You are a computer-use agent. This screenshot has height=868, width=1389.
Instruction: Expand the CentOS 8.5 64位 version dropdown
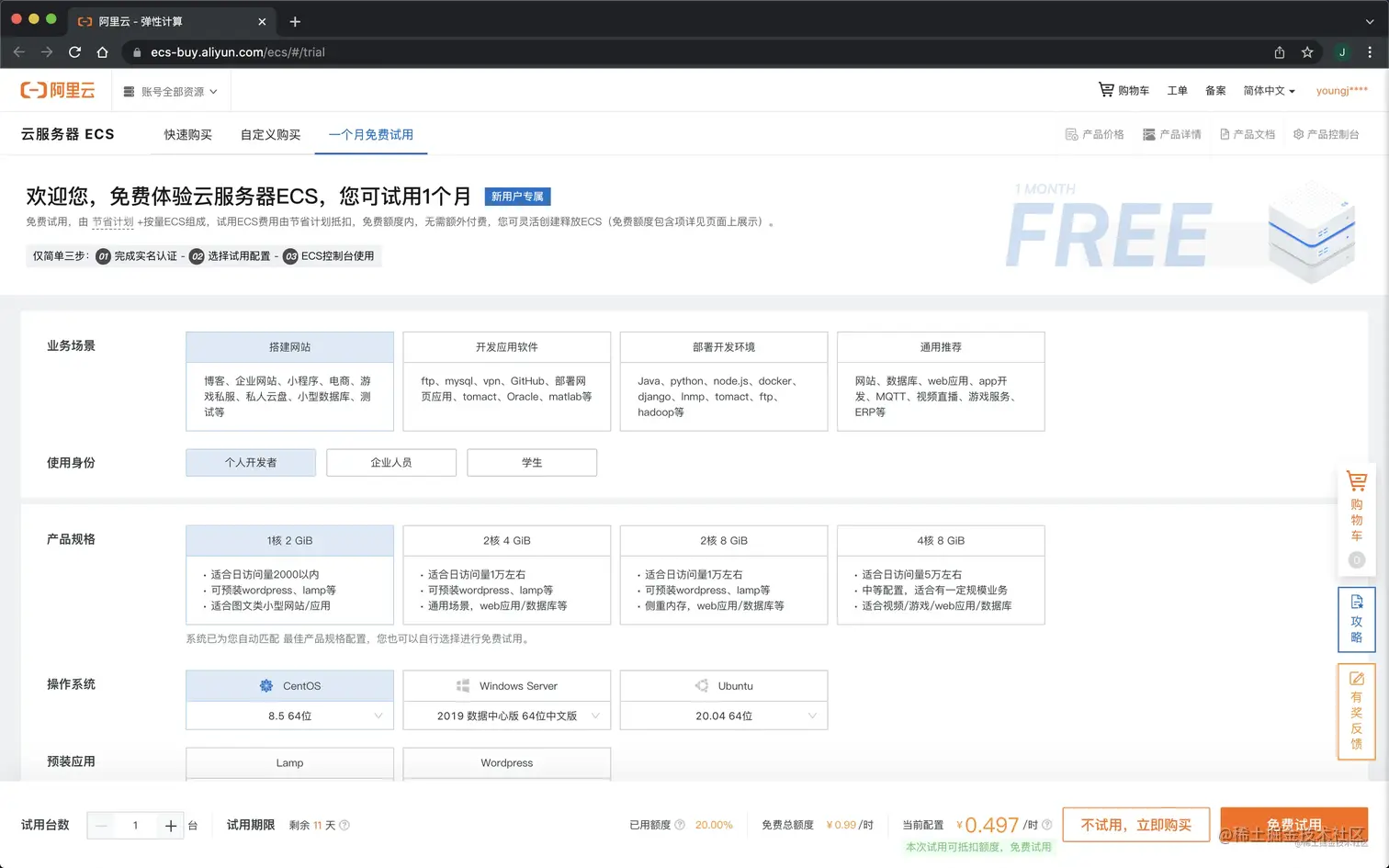point(289,716)
